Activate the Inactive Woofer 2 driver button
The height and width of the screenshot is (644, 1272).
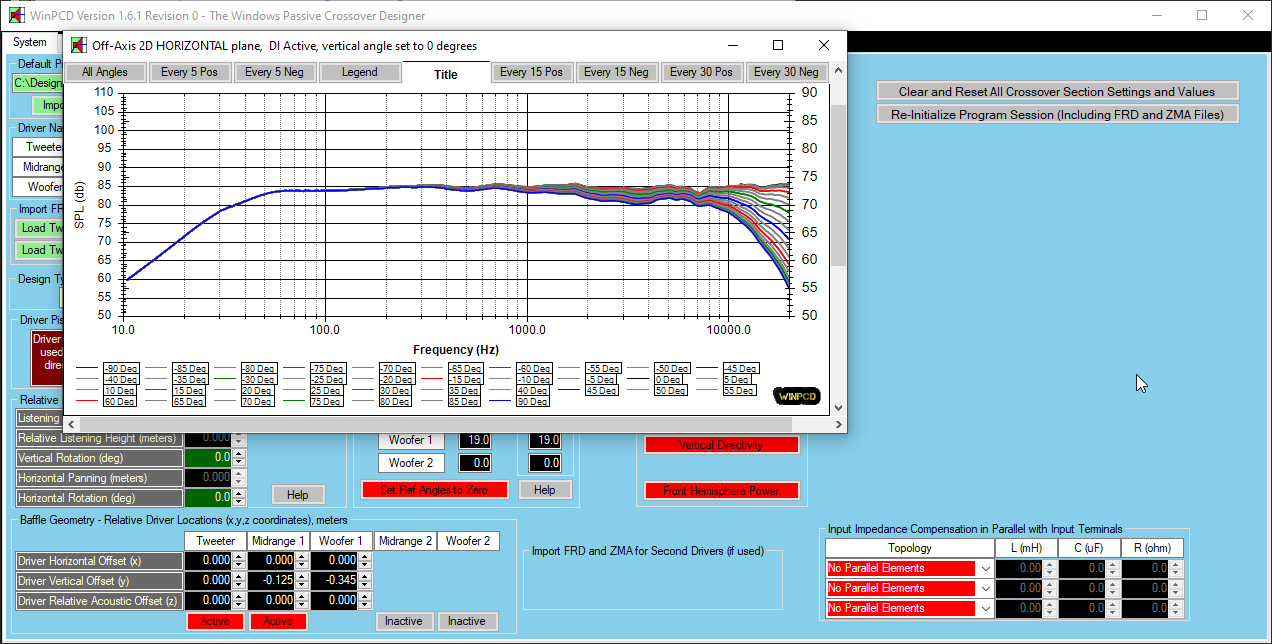467,621
